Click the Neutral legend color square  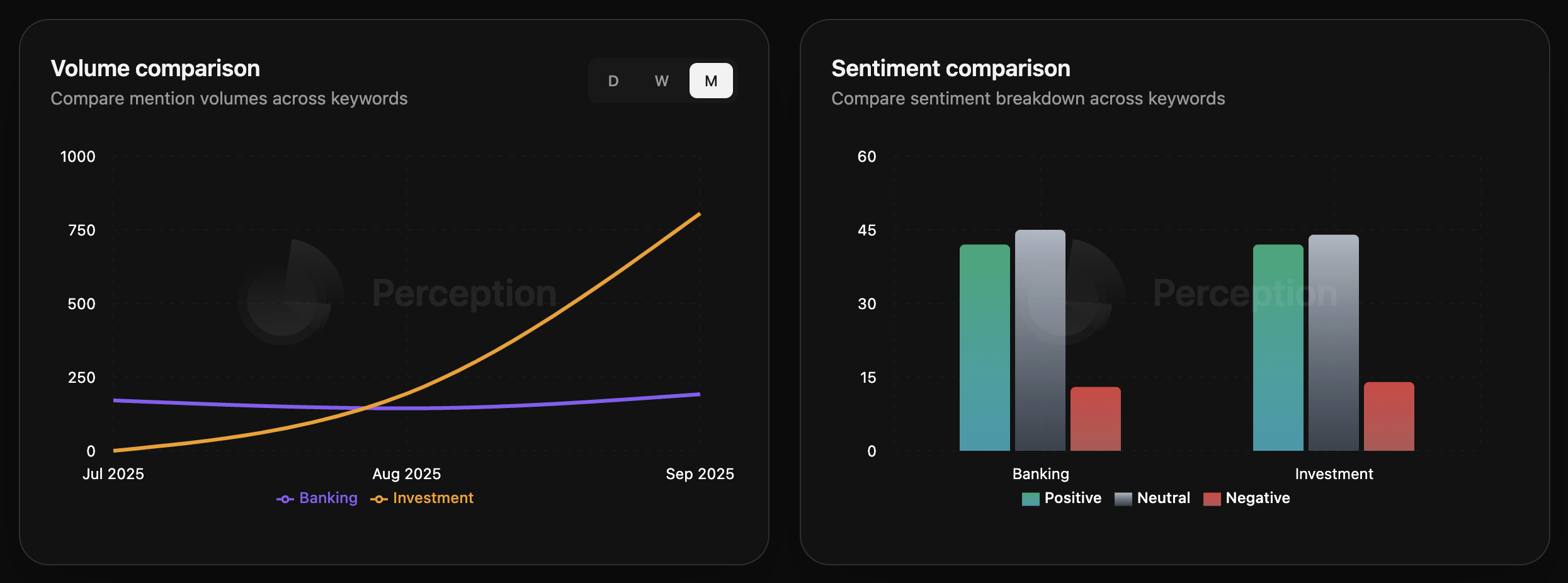1123,499
